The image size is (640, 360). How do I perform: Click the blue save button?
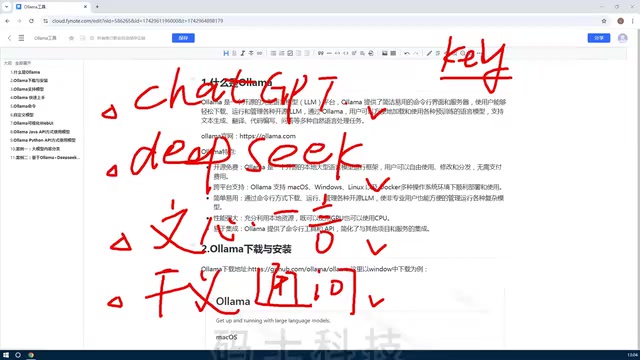pos(183,38)
